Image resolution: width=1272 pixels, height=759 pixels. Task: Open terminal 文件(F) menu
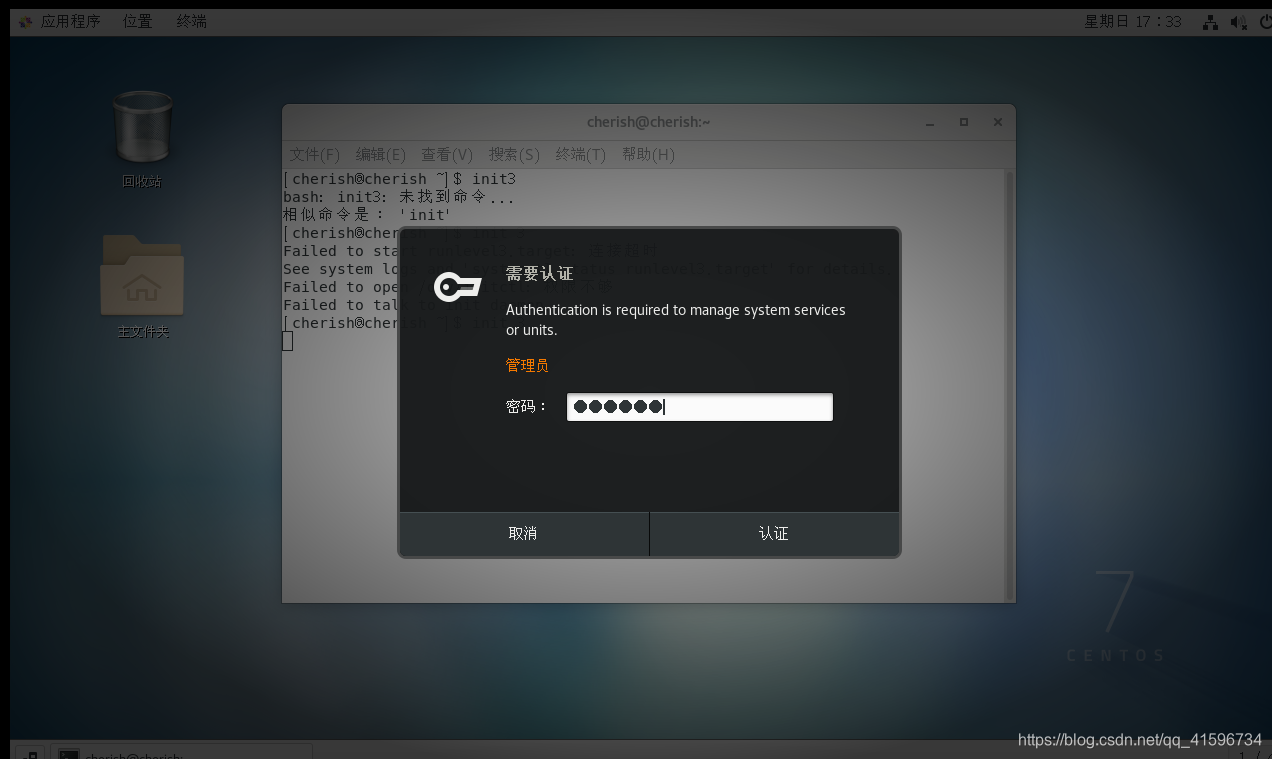(315, 154)
